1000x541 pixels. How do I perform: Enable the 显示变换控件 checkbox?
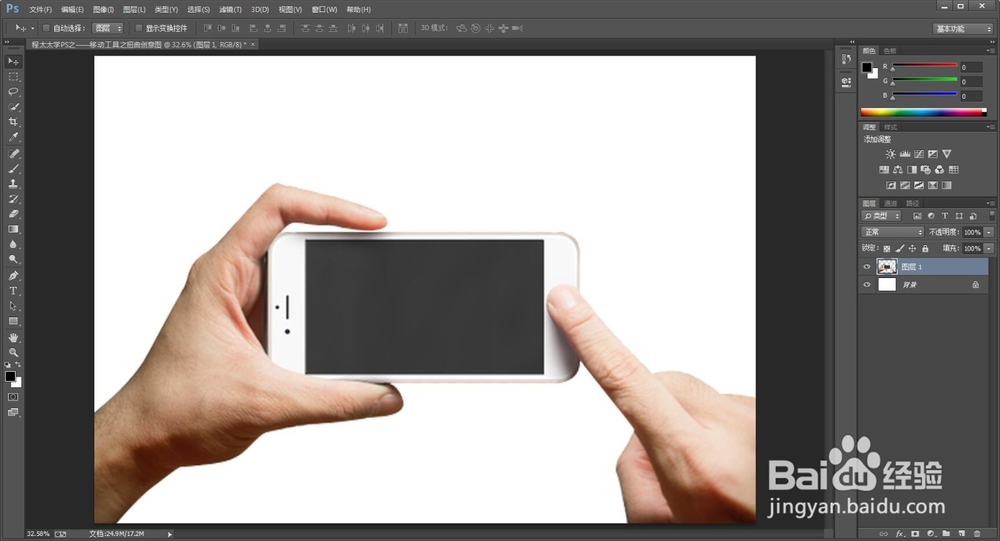(138, 28)
